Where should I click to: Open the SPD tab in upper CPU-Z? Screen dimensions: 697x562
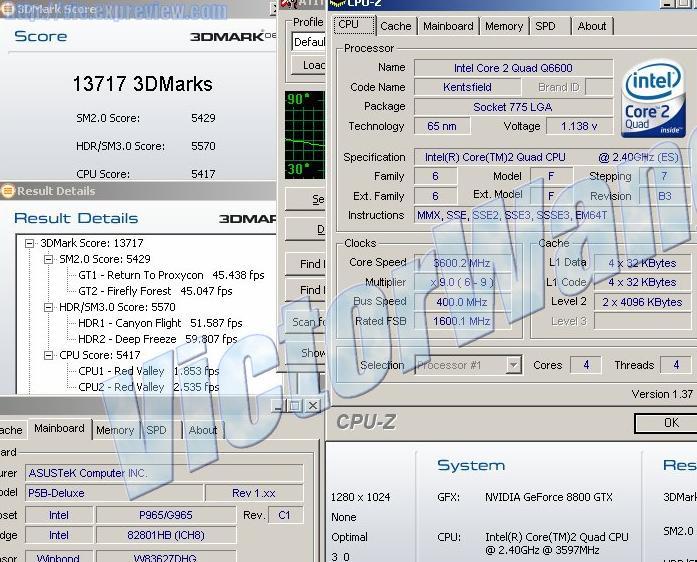(x=549, y=26)
